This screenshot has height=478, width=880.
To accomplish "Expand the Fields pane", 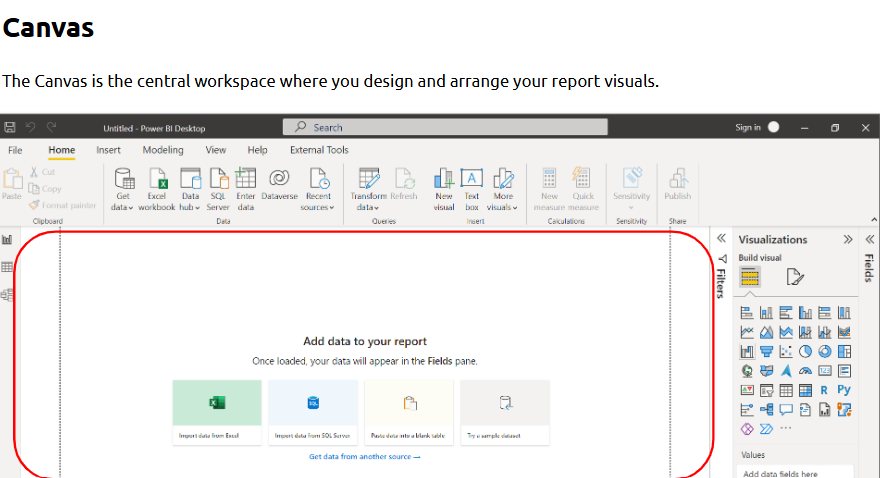I will click(x=869, y=240).
